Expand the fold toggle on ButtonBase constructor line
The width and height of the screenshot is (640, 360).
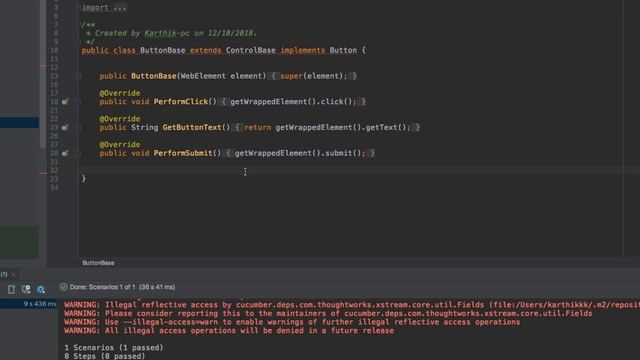78,76
